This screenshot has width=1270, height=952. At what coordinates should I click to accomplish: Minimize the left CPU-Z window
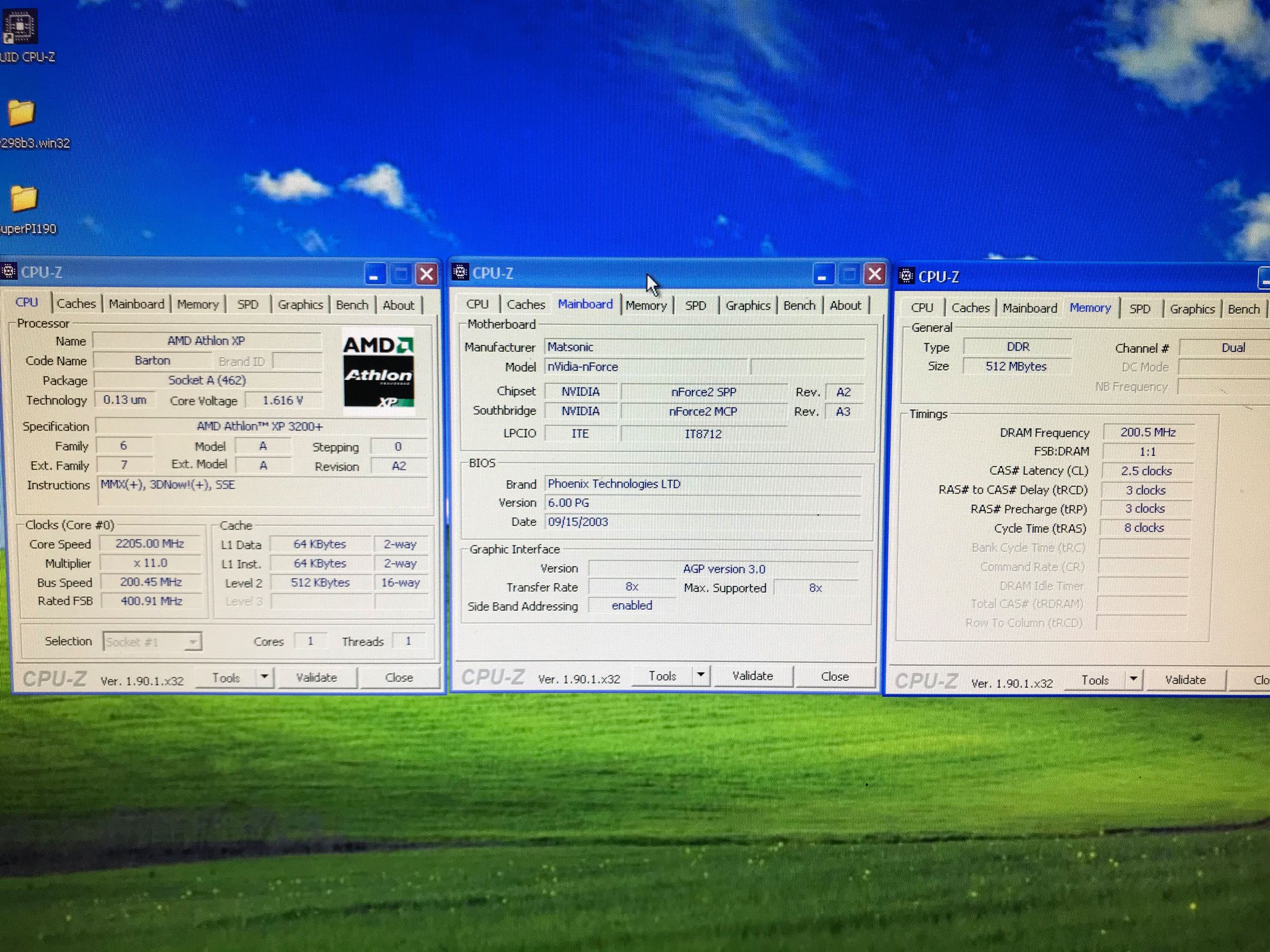375,274
